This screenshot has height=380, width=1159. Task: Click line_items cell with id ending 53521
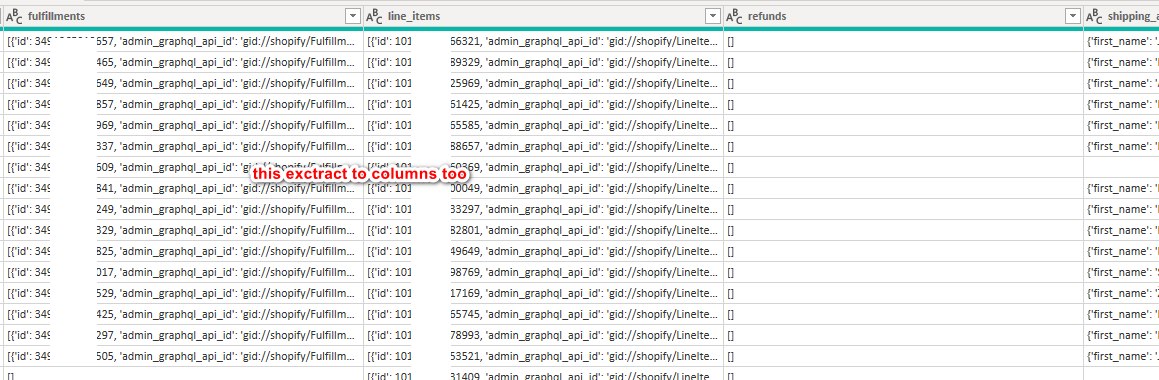[543, 356]
